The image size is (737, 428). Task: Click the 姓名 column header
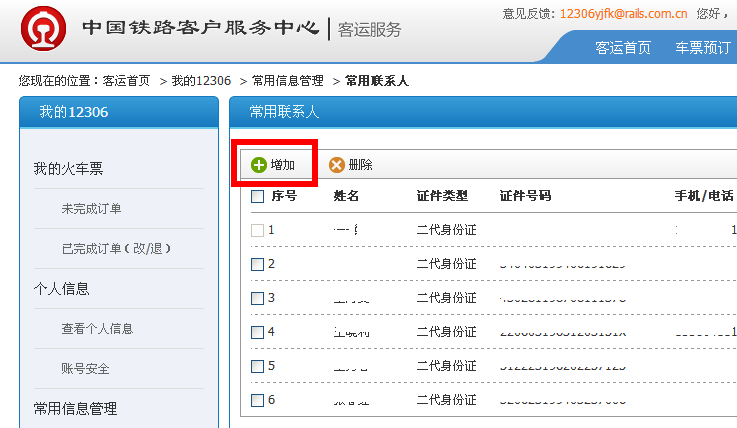pyautogui.click(x=346, y=196)
